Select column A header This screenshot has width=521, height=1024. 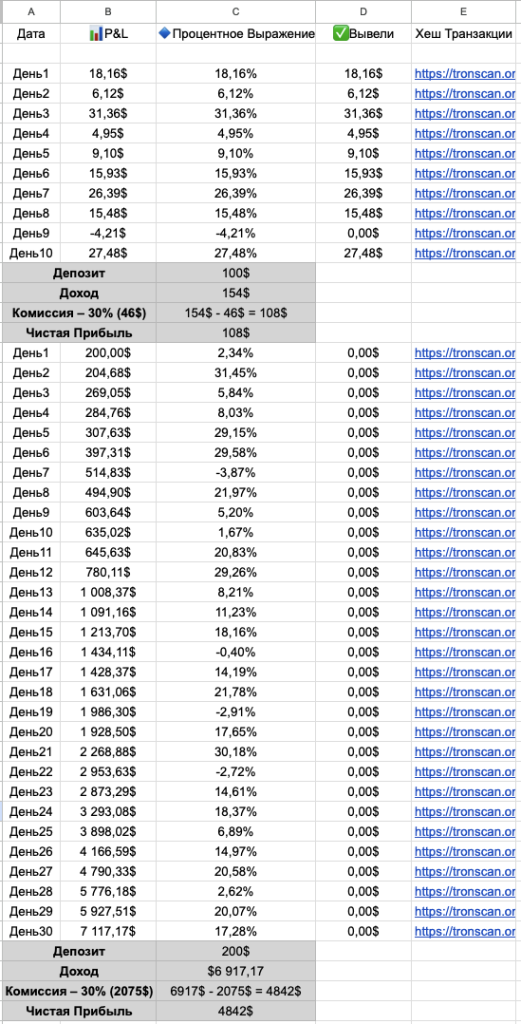(x=31, y=12)
